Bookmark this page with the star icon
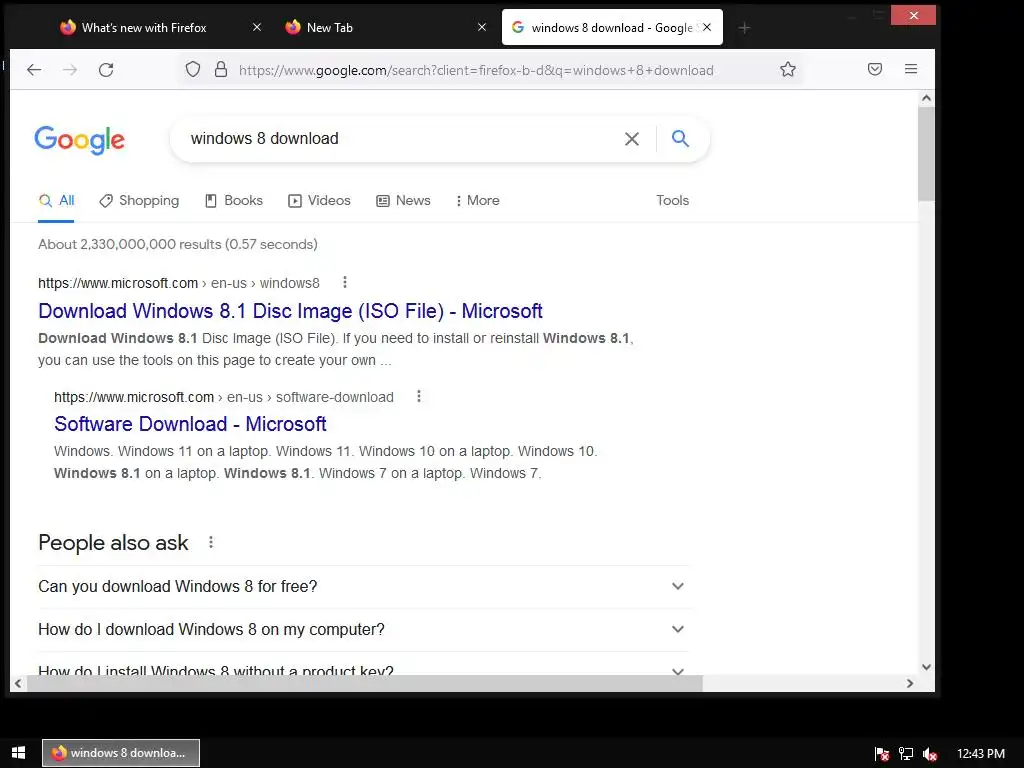This screenshot has height=768, width=1024. (x=788, y=69)
